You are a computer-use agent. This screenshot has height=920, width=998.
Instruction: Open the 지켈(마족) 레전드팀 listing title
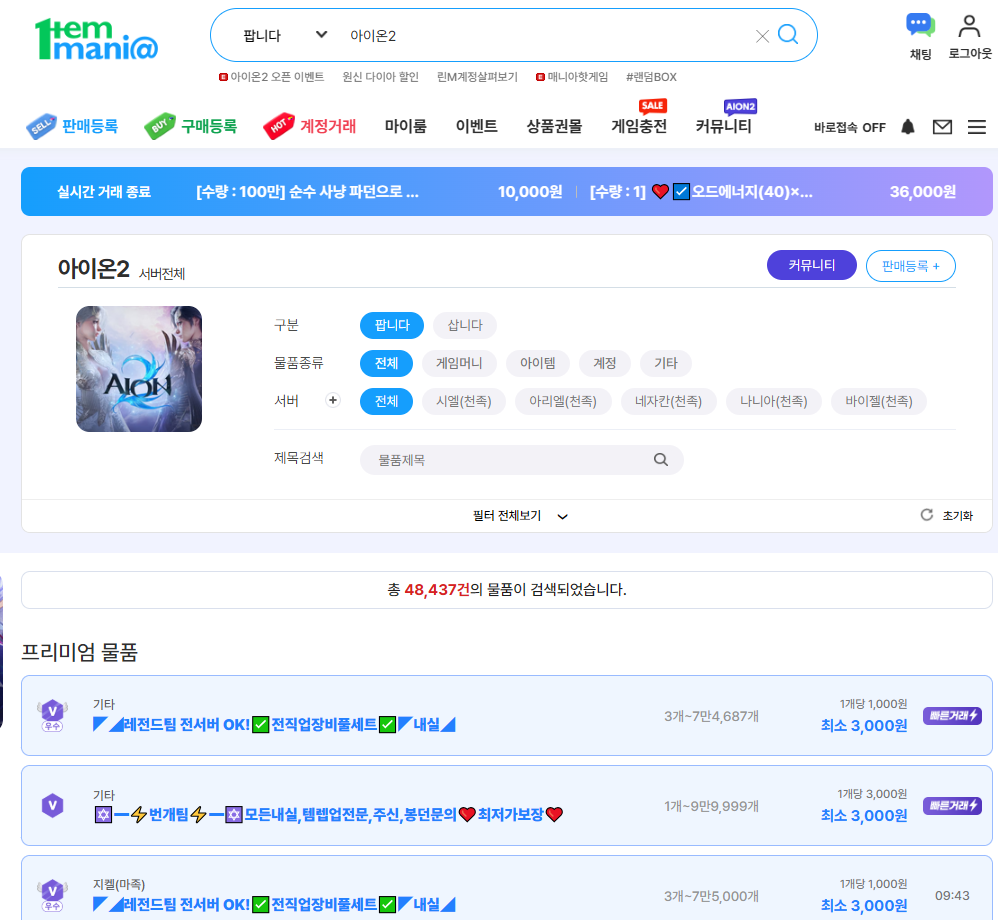[274, 904]
